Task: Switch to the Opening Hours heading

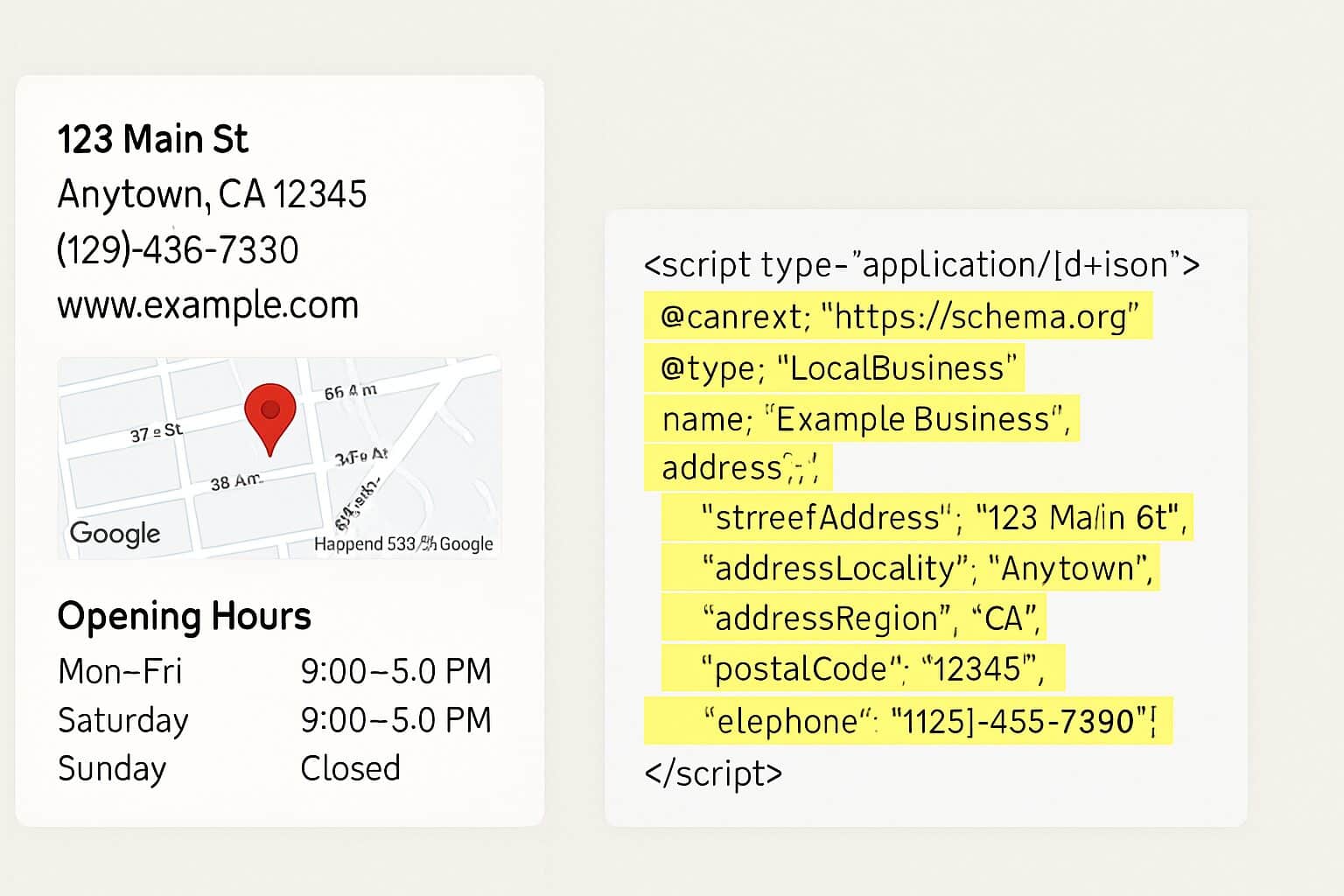Action: (184, 615)
